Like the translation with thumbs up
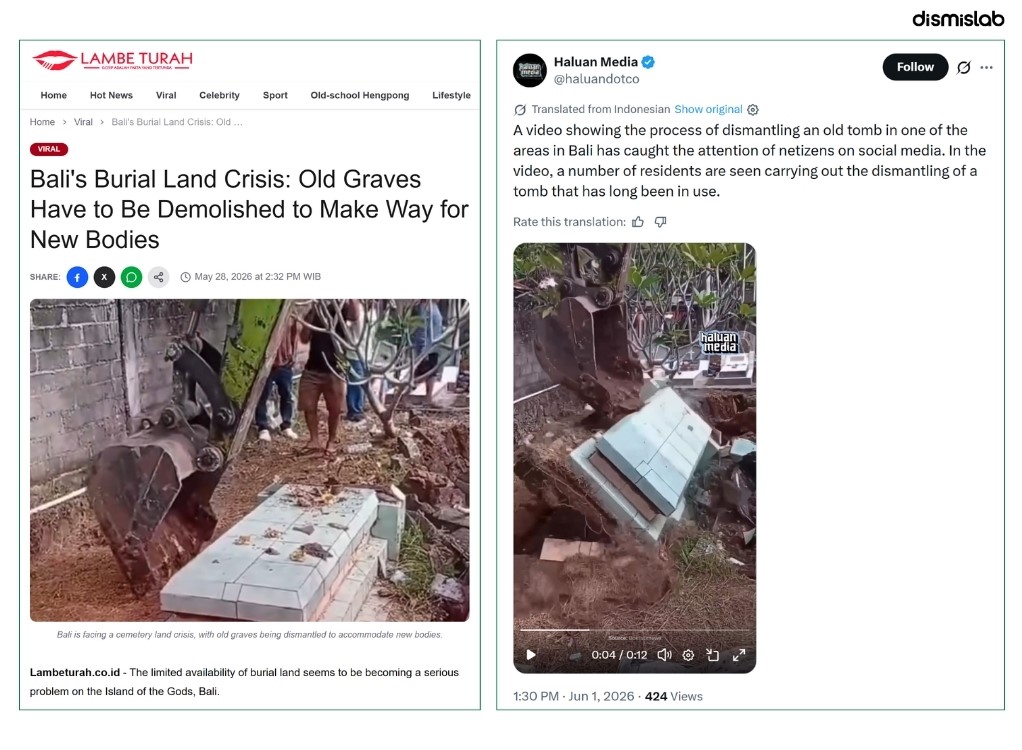 tap(637, 222)
